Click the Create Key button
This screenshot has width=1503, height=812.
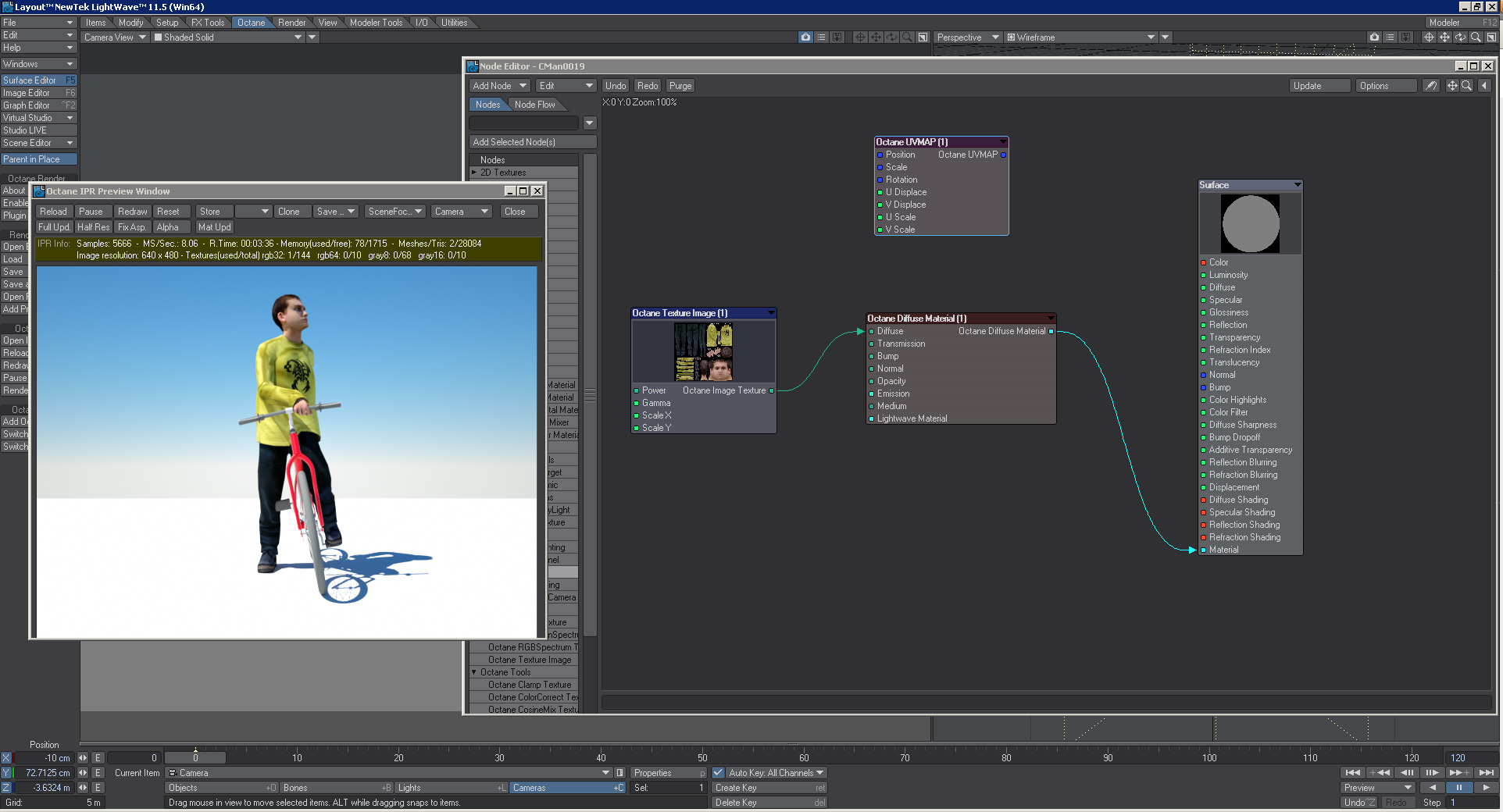[x=769, y=788]
